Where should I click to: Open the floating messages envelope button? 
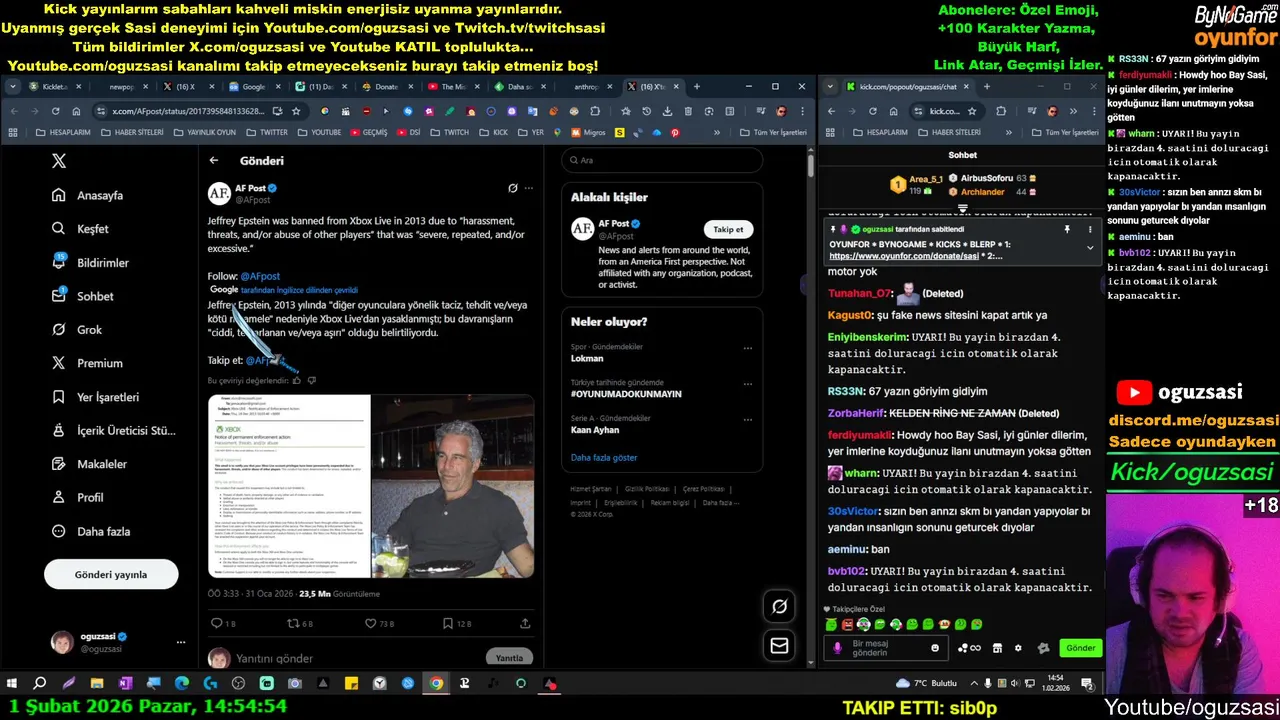click(779, 646)
